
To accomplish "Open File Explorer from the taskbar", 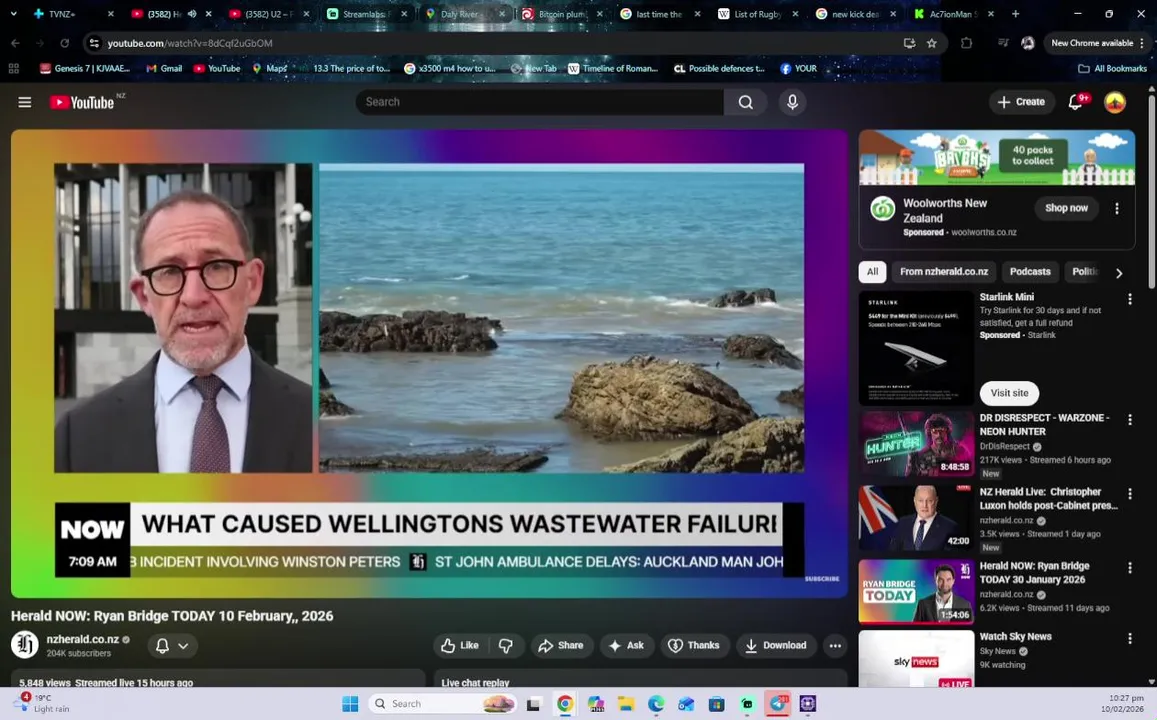I will (626, 704).
